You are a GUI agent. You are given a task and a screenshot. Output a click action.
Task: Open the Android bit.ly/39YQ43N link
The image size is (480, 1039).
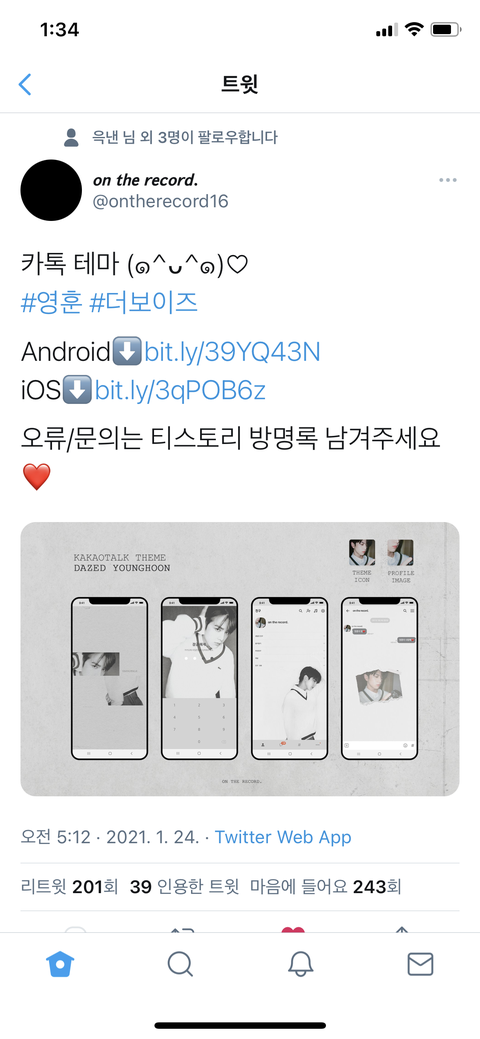click(232, 352)
